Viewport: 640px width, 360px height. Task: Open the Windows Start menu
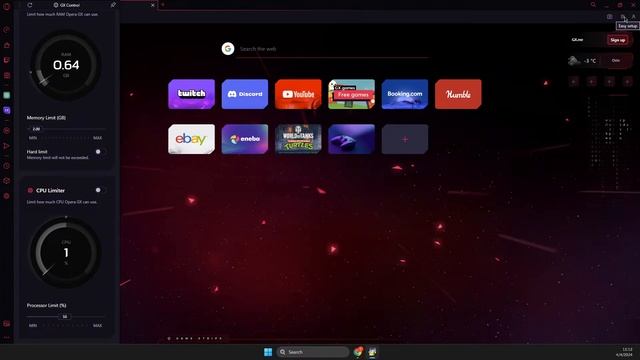pos(268,352)
